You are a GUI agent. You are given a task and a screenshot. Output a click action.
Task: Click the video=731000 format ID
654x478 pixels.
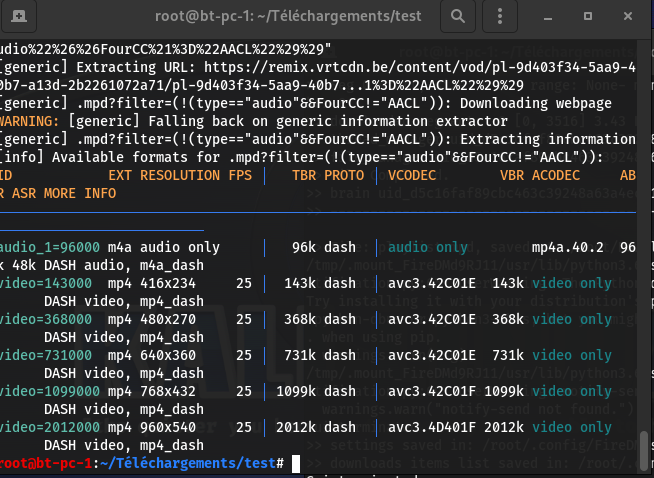point(45,355)
